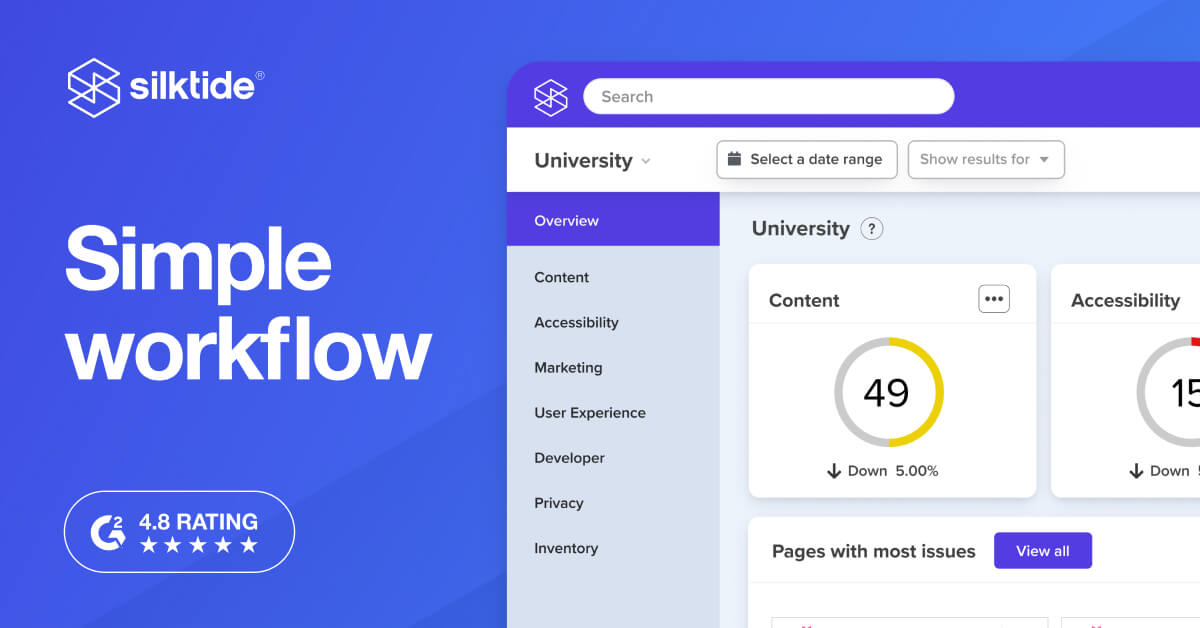This screenshot has height=628, width=1200.
Task: Open the Show results for dropdown
Action: click(985, 159)
